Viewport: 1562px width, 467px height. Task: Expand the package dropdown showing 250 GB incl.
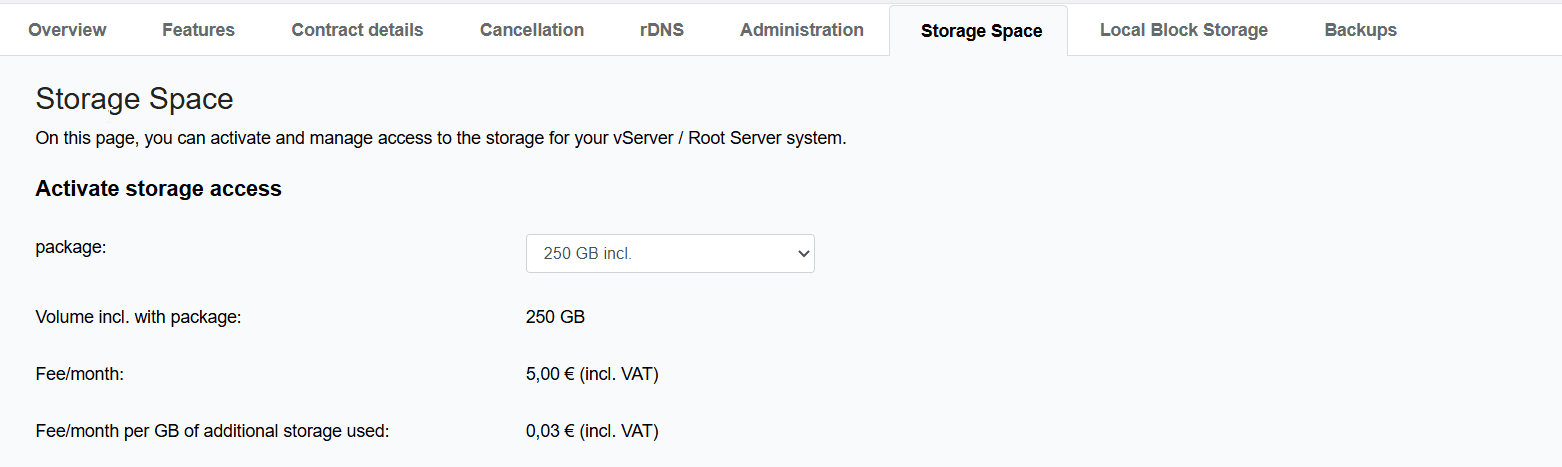[670, 254]
